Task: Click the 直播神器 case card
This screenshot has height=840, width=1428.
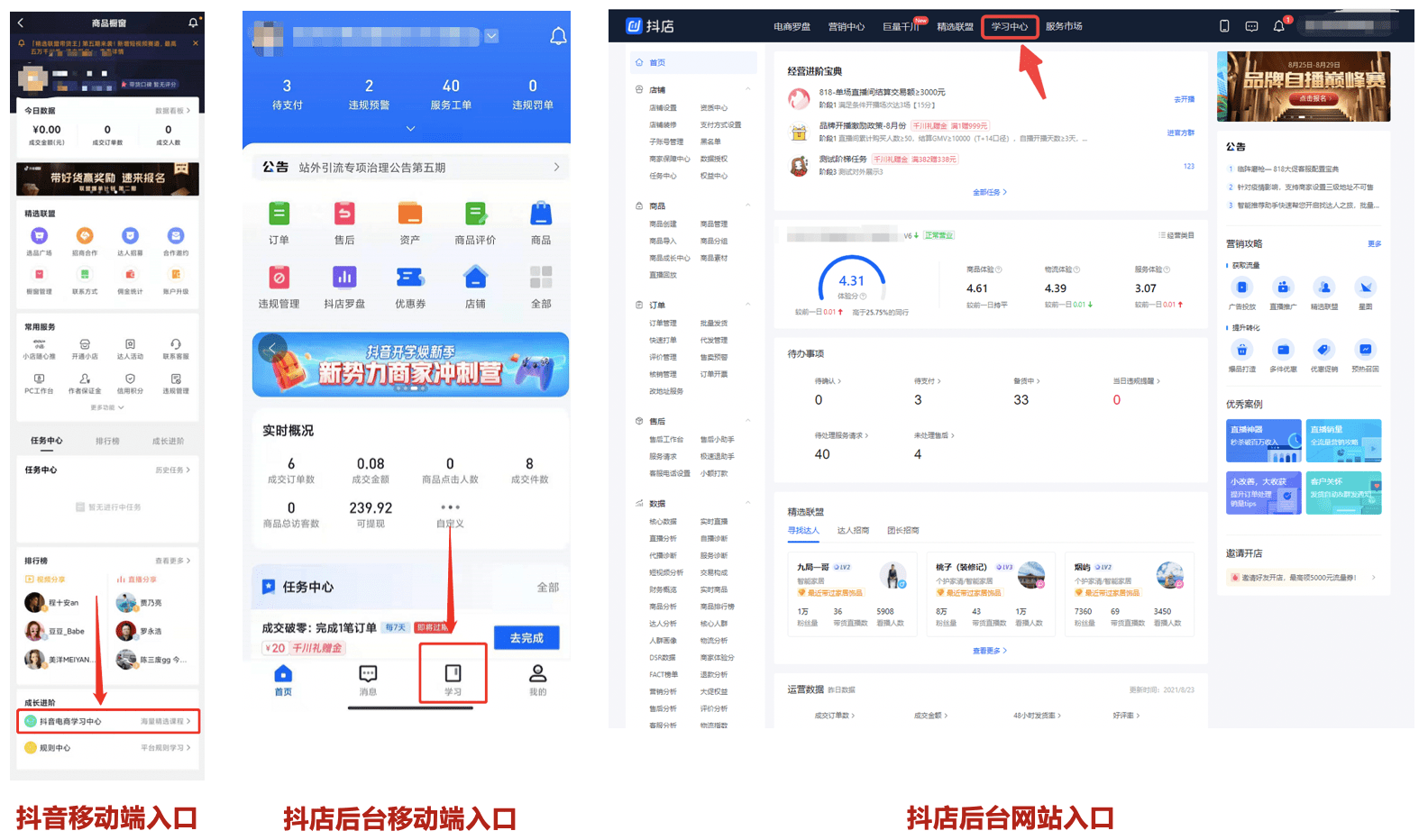Action: coord(1263,441)
